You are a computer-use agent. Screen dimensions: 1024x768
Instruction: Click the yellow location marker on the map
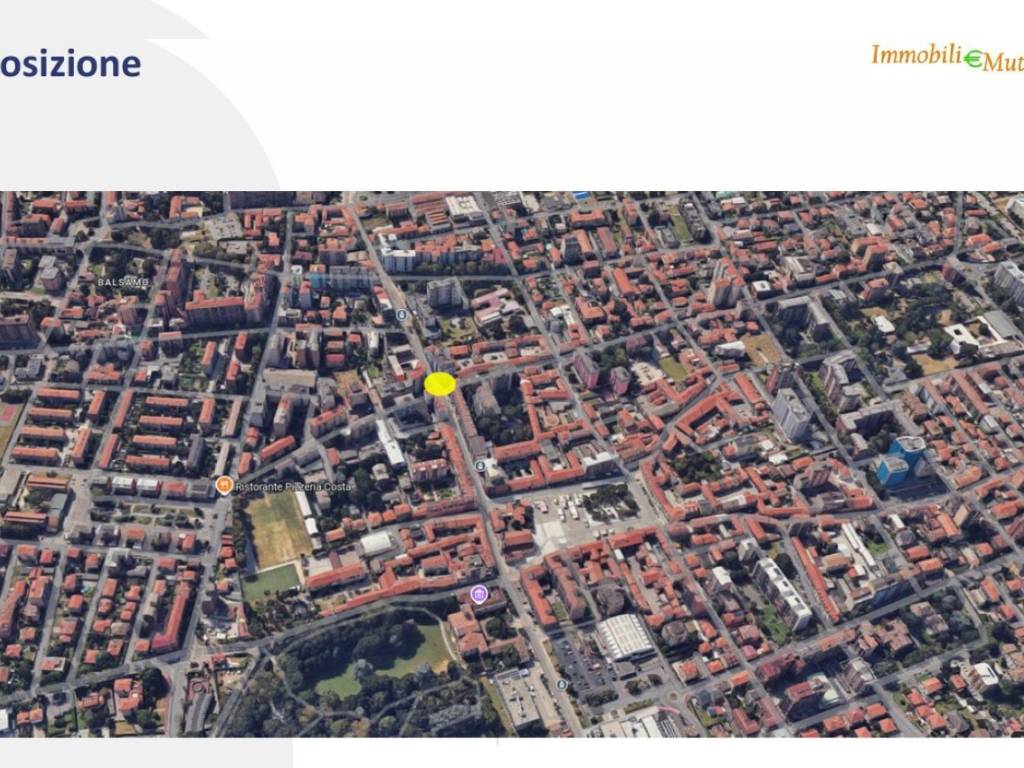440,384
